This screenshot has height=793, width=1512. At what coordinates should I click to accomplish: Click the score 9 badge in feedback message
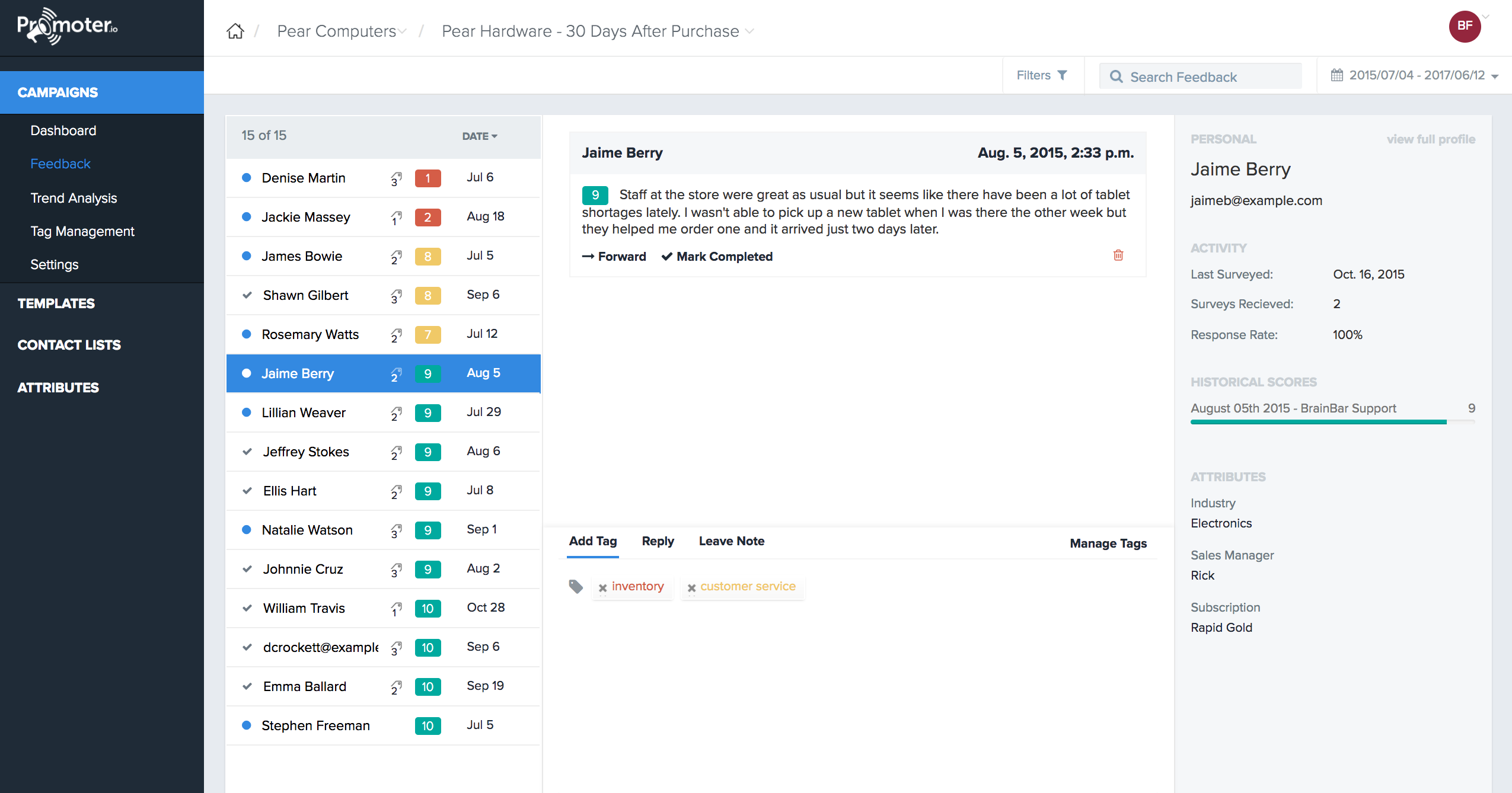click(595, 195)
